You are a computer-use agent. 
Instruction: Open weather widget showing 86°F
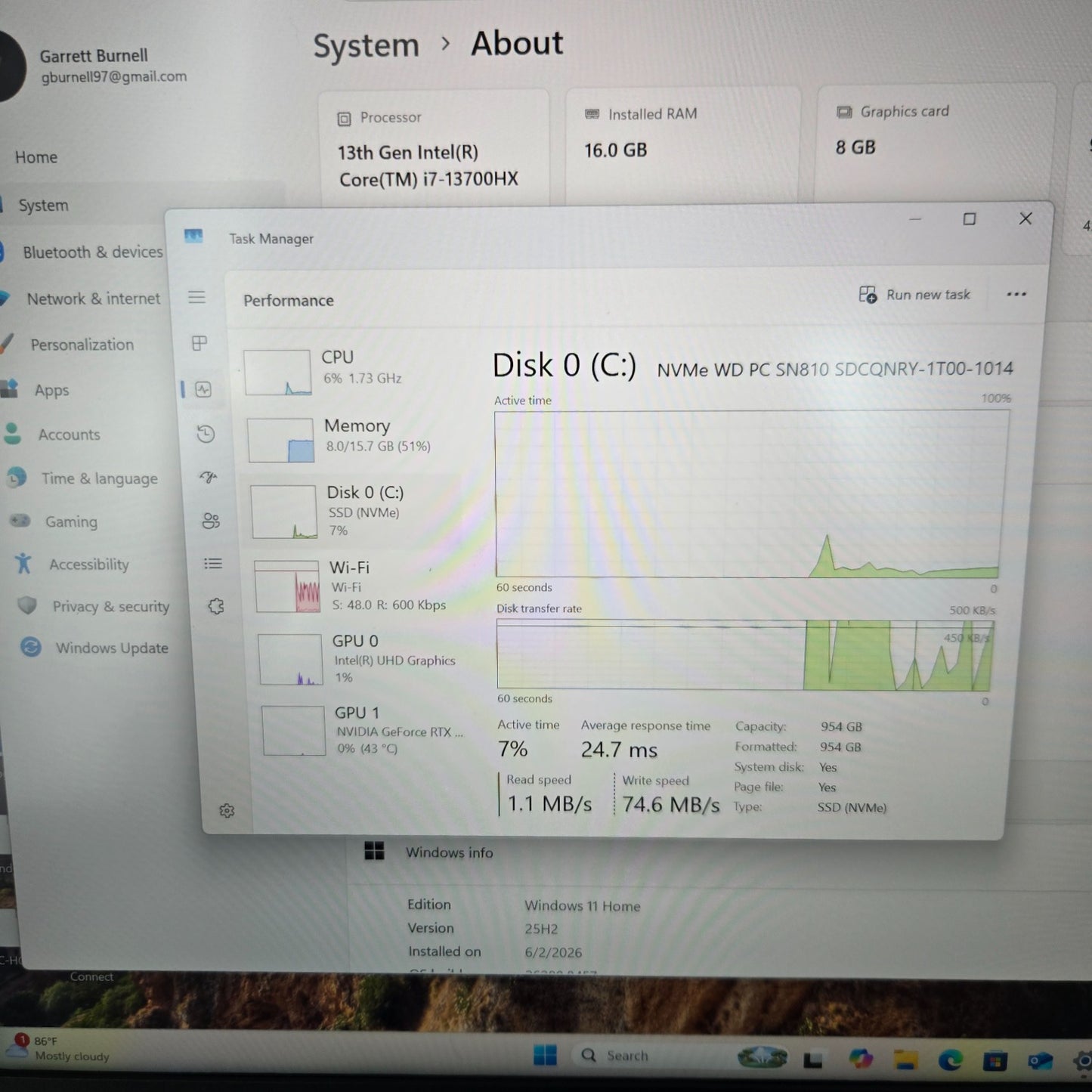click(59, 1048)
